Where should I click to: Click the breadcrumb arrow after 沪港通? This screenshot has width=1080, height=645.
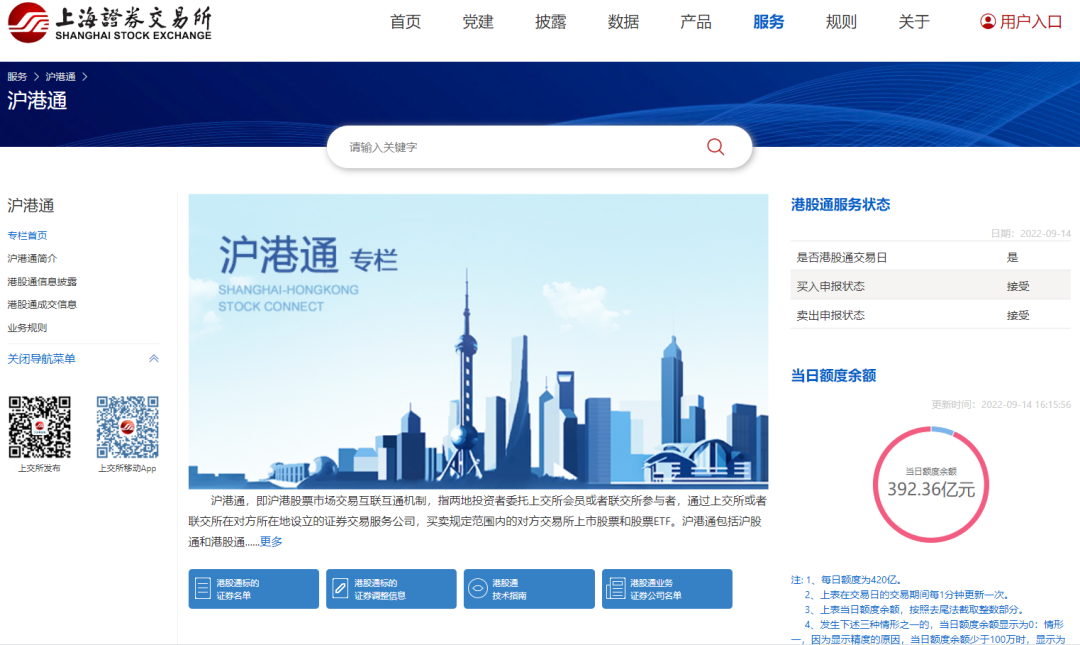point(85,76)
